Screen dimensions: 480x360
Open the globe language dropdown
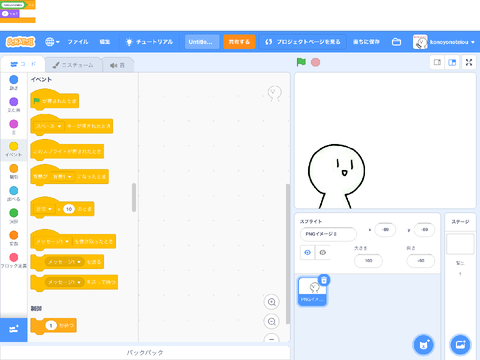[x=52, y=42]
